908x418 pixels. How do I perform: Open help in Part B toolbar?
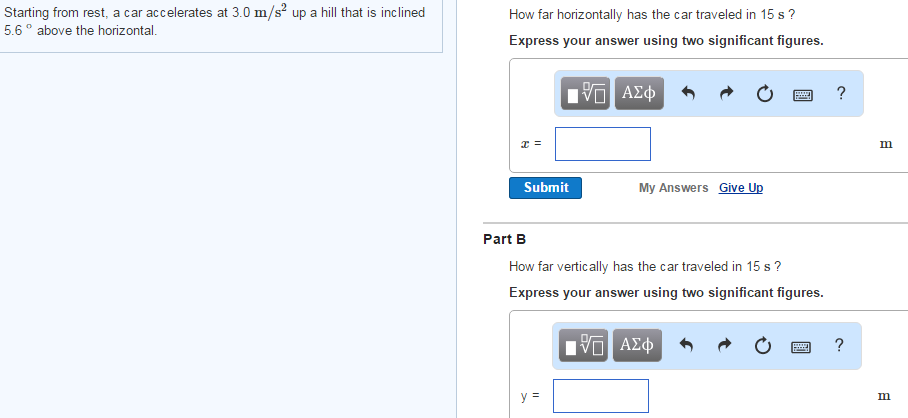[840, 346]
